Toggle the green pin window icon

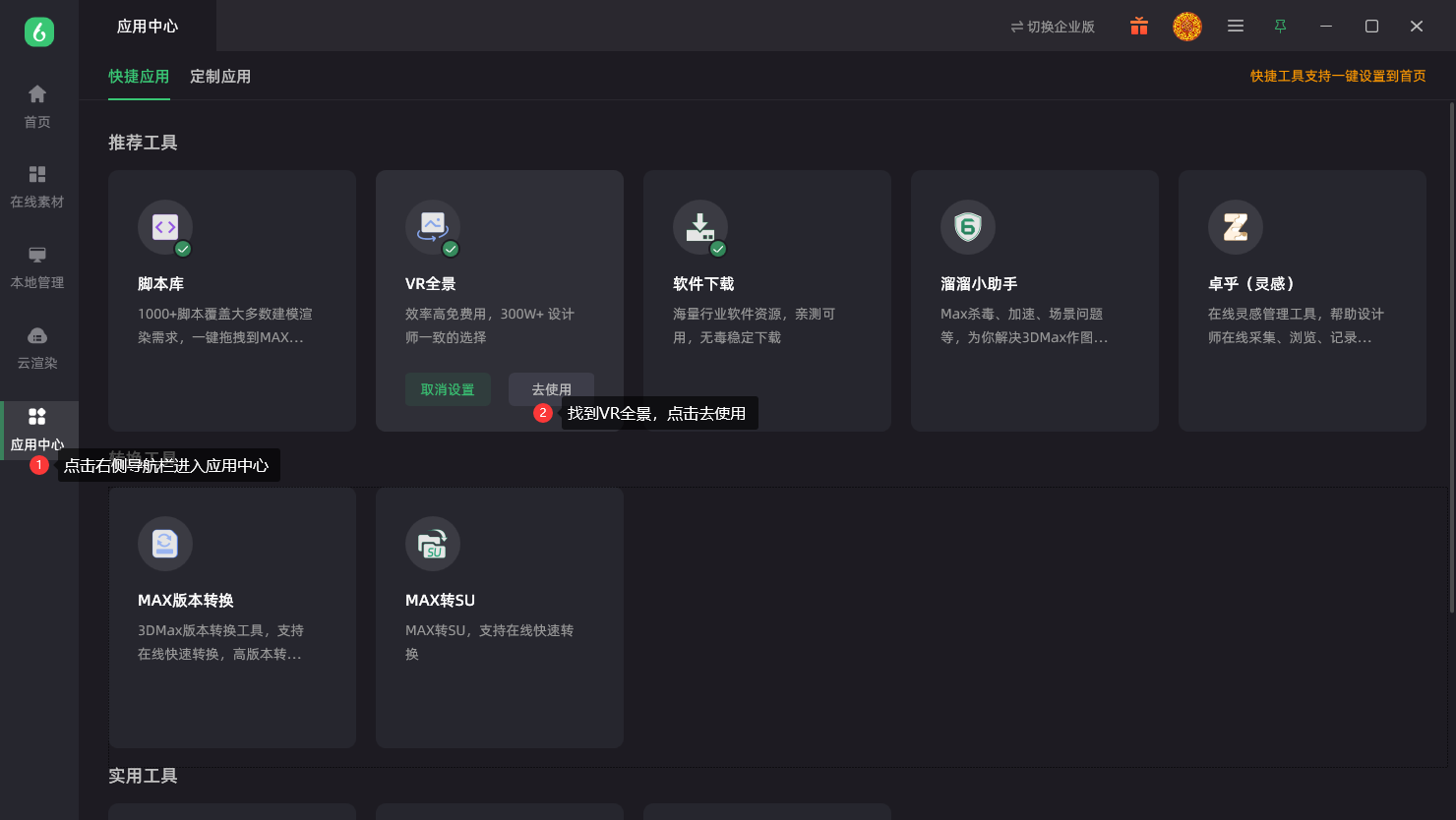pos(1280,27)
